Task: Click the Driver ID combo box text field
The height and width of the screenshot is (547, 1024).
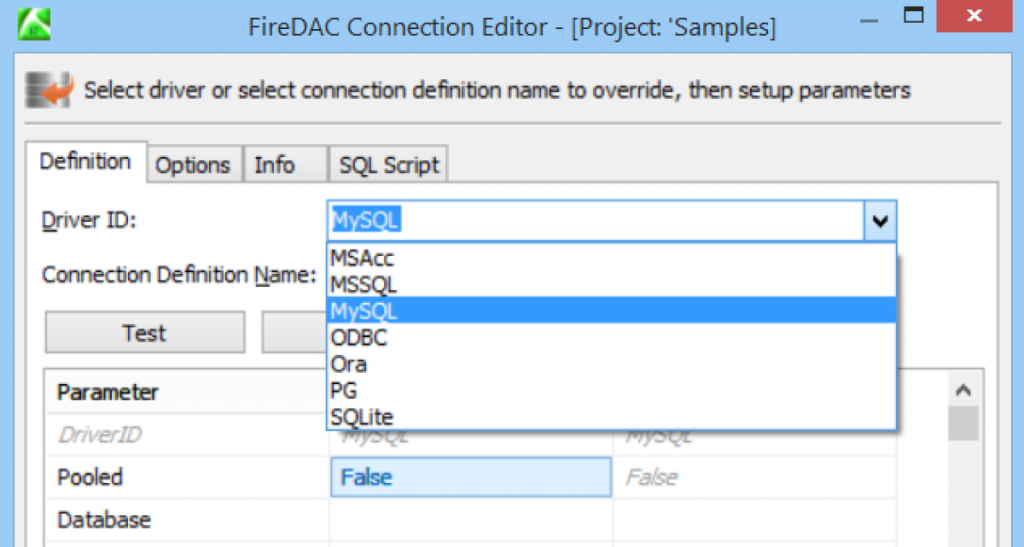Action: 595,221
